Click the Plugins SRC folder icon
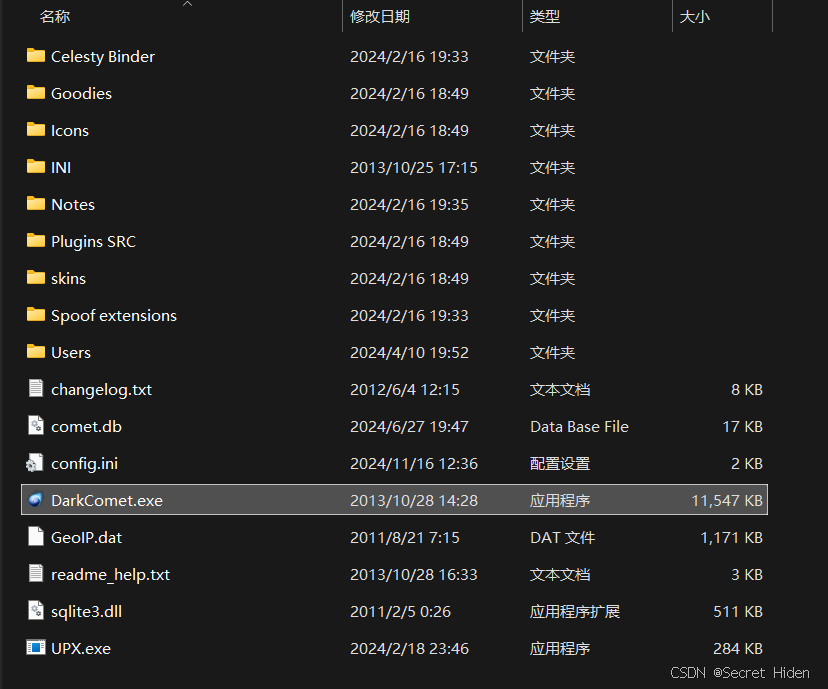 point(36,240)
